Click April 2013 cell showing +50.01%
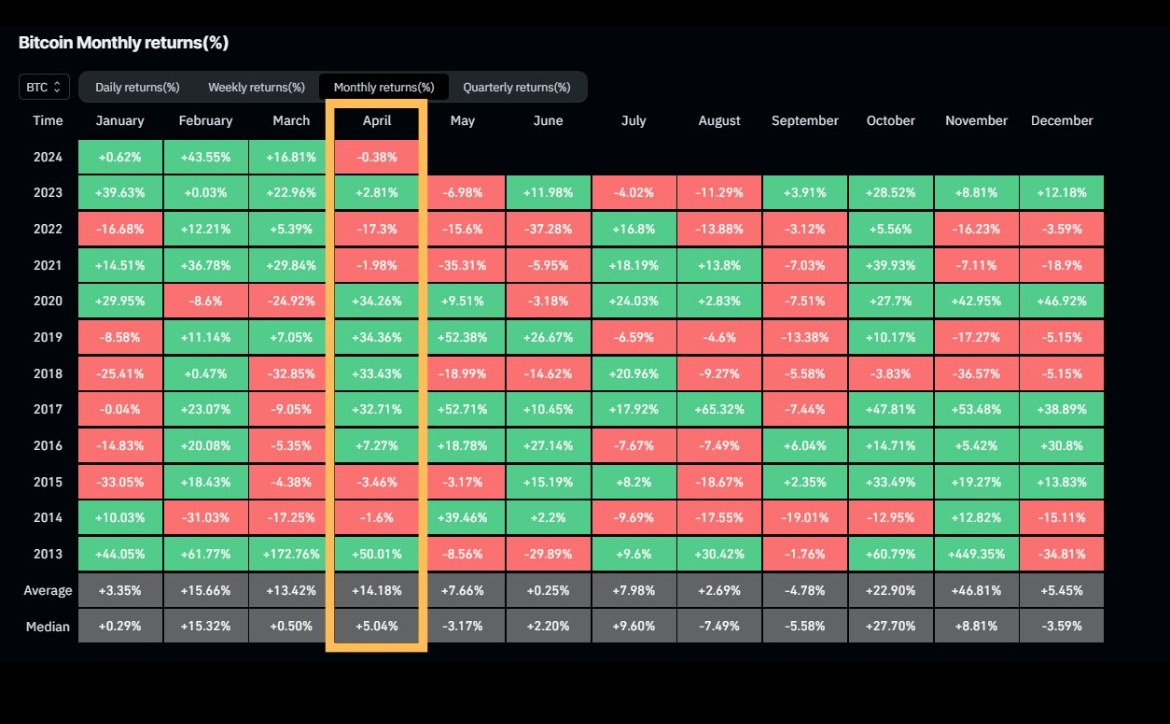Image resolution: width=1170 pixels, height=724 pixels. (377, 554)
